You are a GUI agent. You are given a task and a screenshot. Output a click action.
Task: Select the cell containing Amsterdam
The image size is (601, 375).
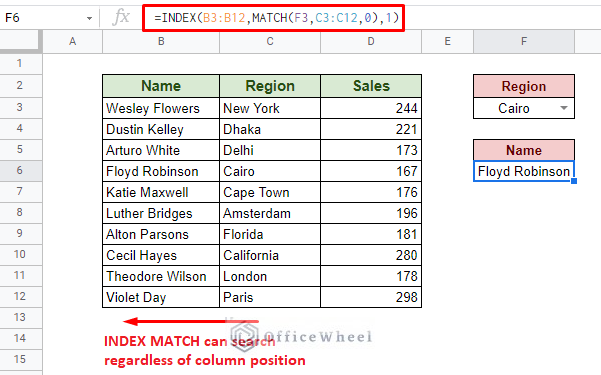tap(270, 213)
